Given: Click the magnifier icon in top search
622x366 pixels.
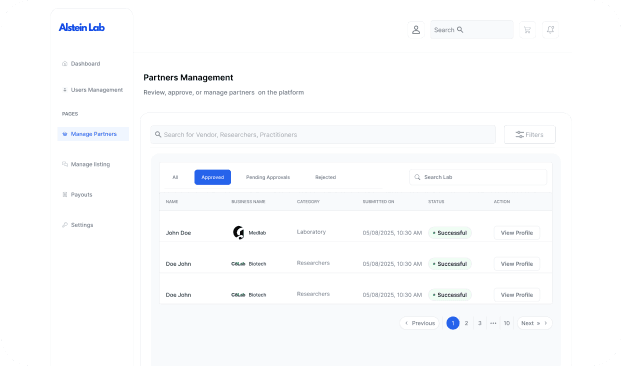Looking at the screenshot, I should click(460, 30).
